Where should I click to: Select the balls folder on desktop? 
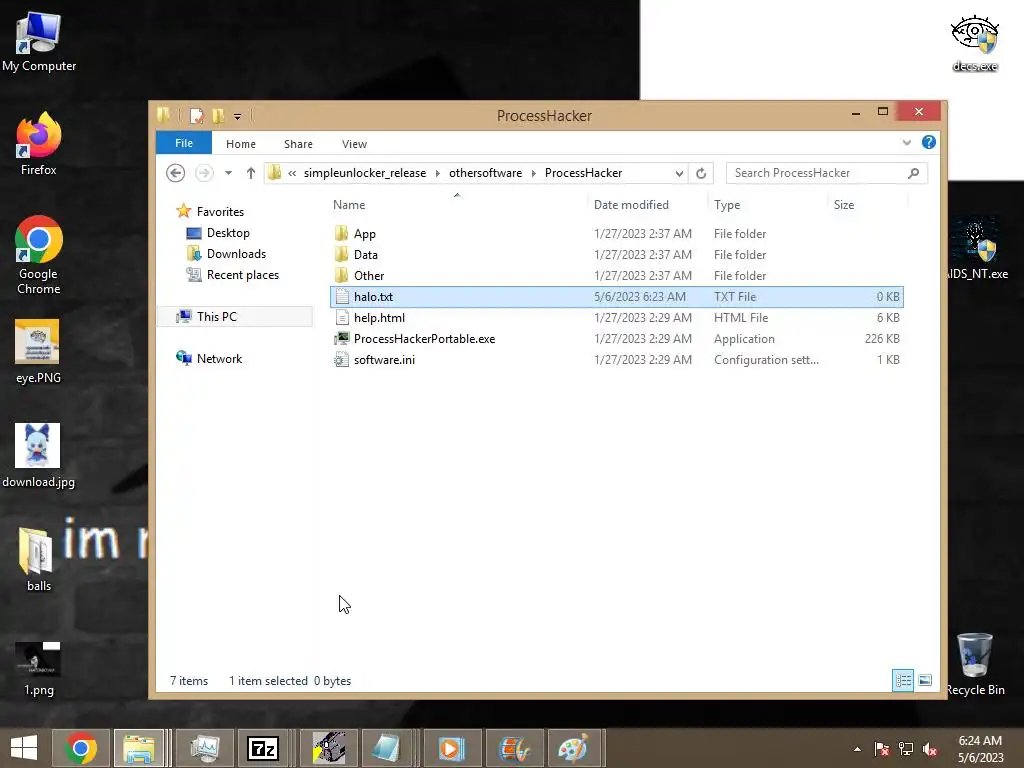pyautogui.click(x=39, y=559)
